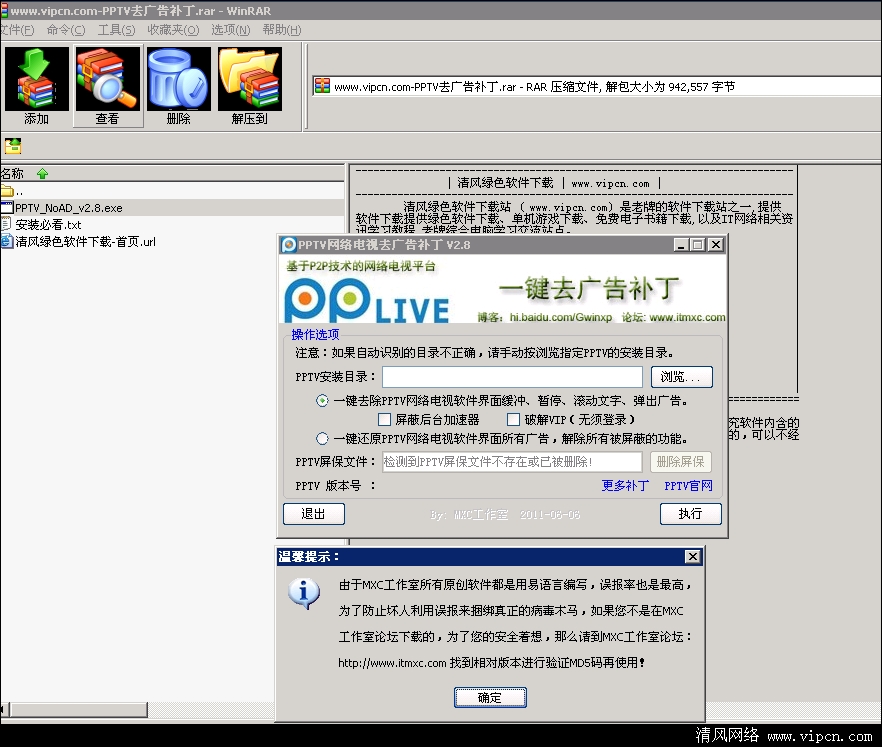
Task: Select the PPTV_NoAD_v2.8.exe file row
Action: (x=172, y=208)
